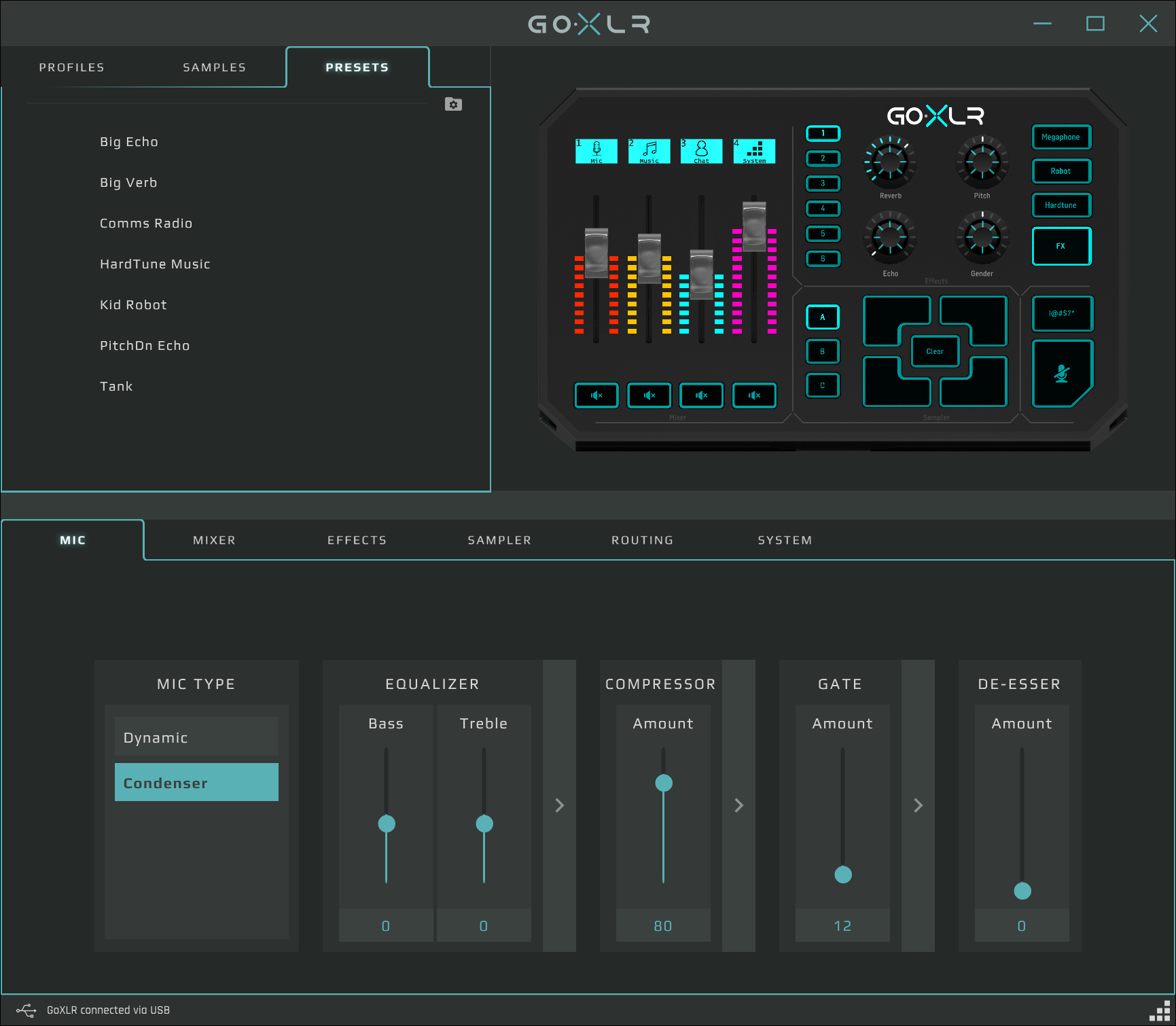The image size is (1176, 1026).
Task: Select Dynamic mic type
Action: [x=196, y=737]
